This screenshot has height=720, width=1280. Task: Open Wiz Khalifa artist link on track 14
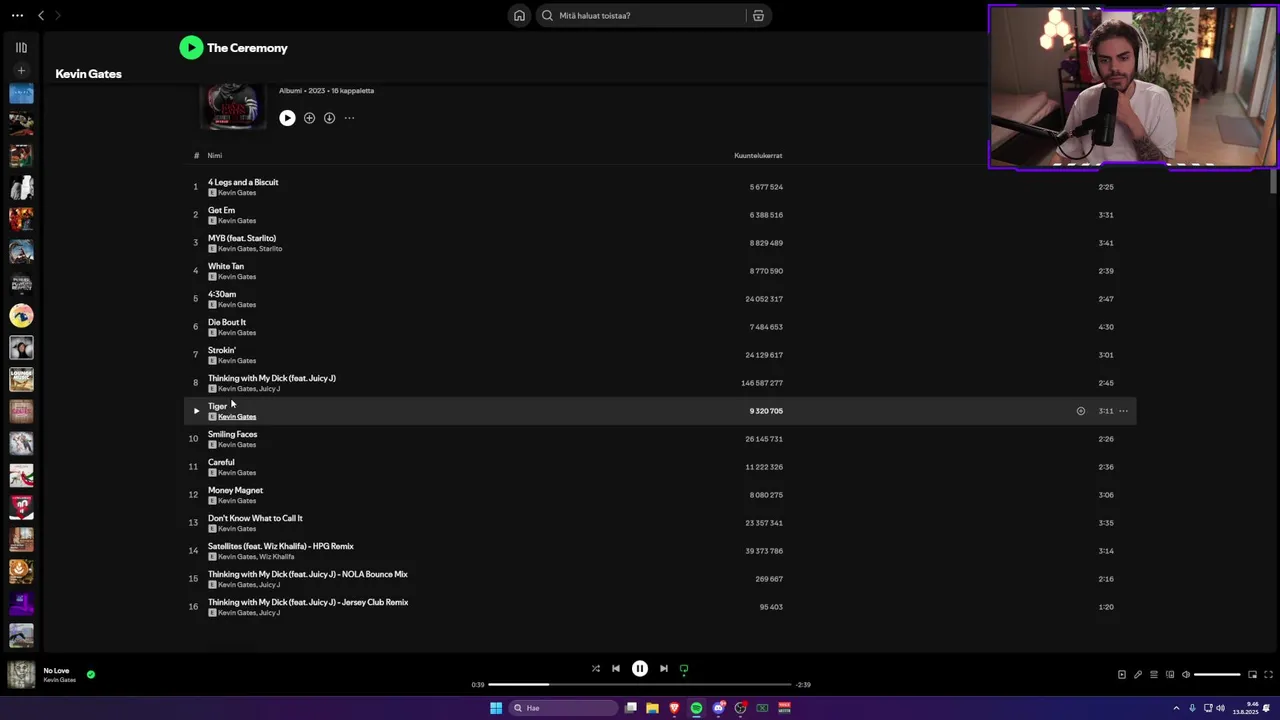tap(277, 557)
